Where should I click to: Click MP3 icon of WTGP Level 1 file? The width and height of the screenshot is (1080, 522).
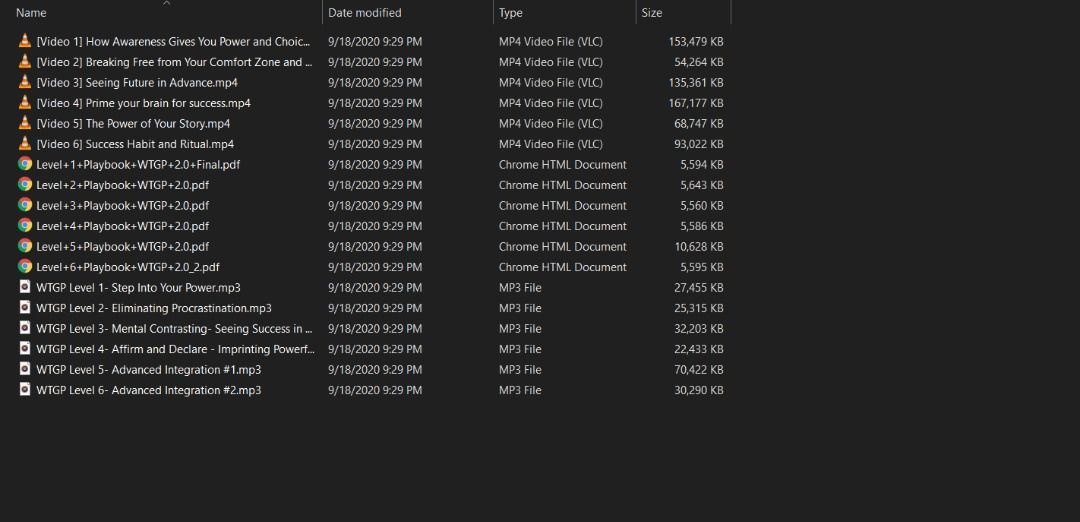pyautogui.click(x=25, y=287)
